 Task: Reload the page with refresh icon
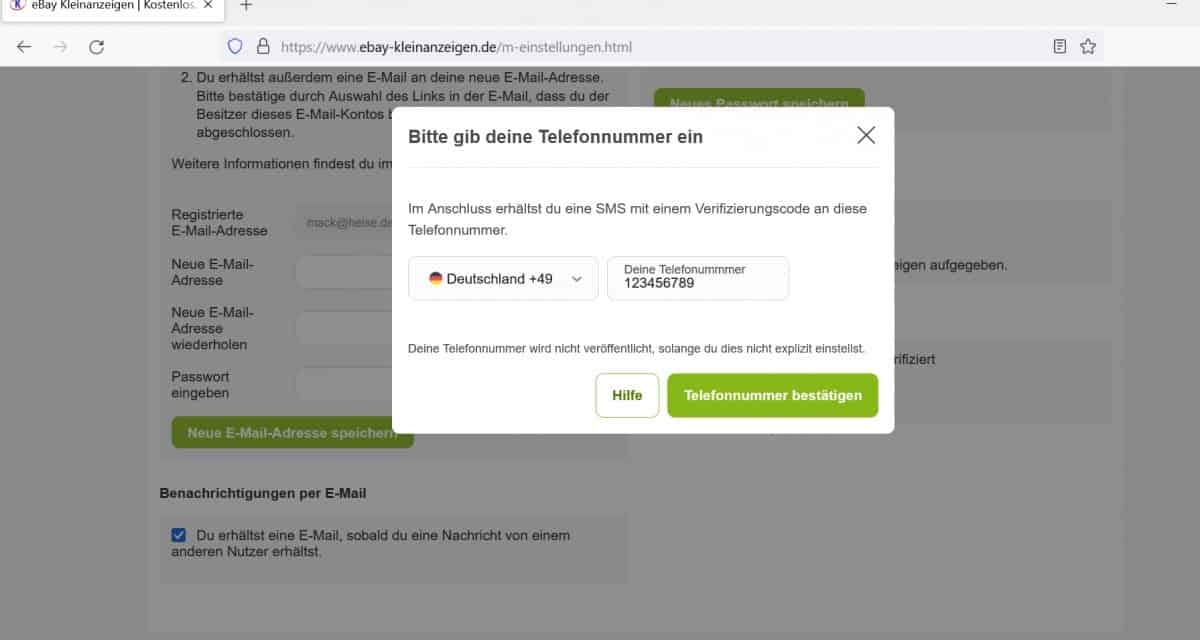(96, 46)
